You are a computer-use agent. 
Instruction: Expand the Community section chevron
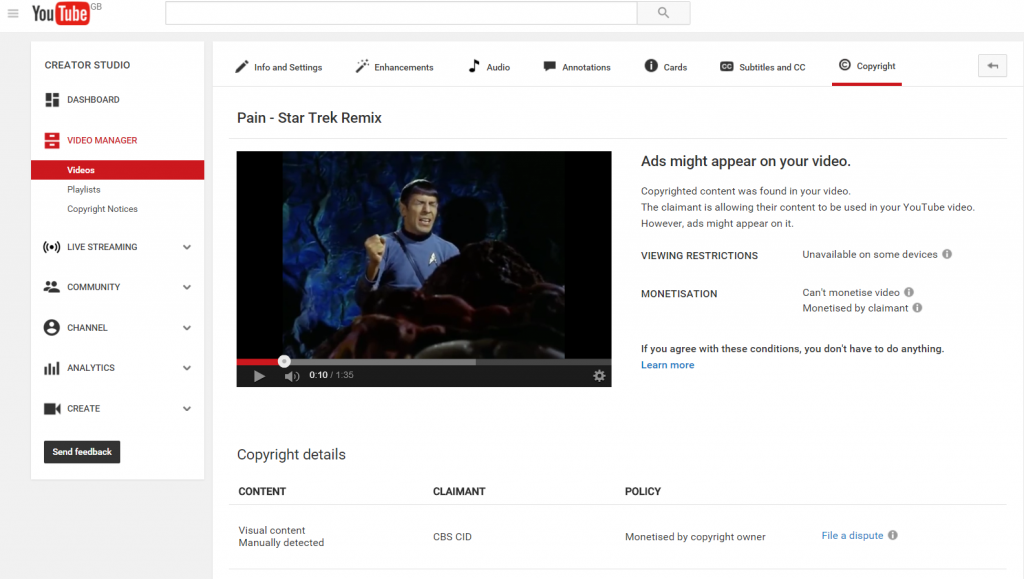[187, 287]
